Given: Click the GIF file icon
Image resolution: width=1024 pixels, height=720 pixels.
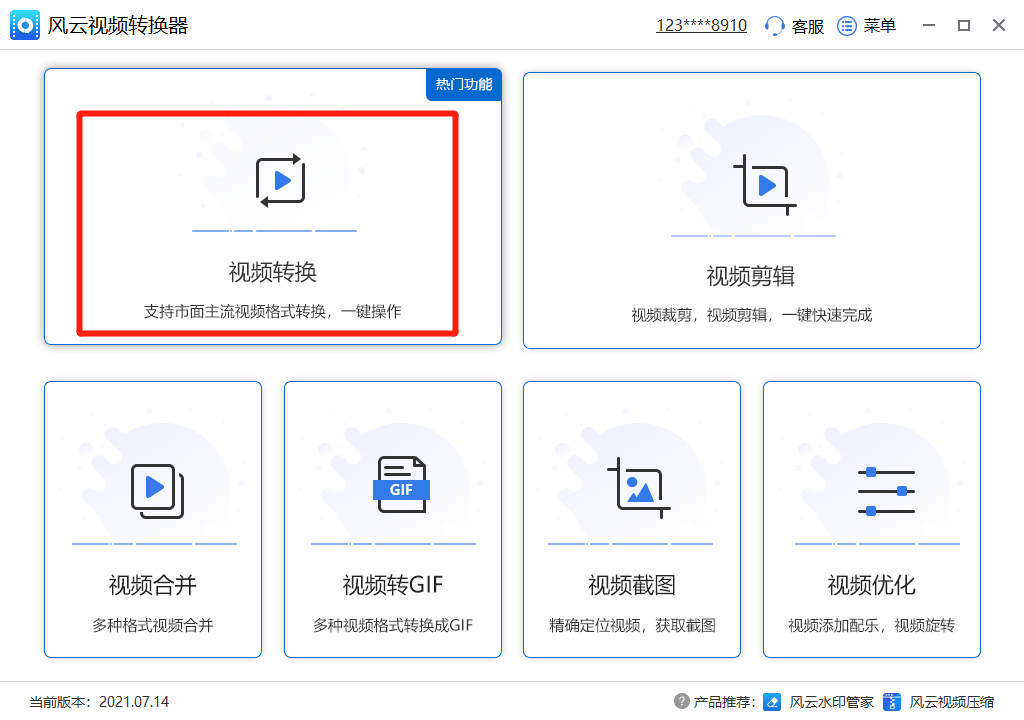Looking at the screenshot, I should click(401, 484).
